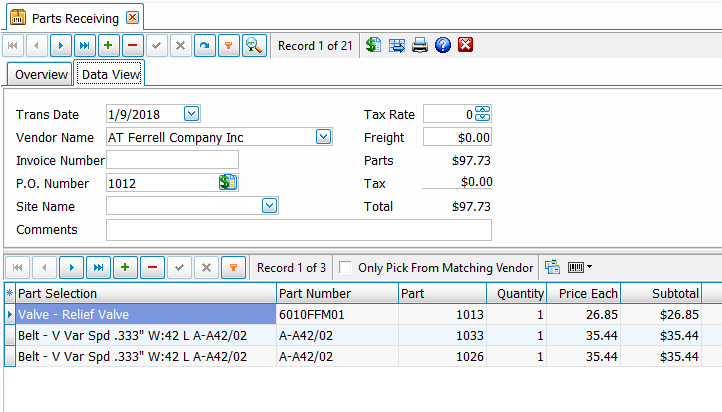Click part number 6010FFM01 cell
The image size is (722, 412).
pos(338,314)
